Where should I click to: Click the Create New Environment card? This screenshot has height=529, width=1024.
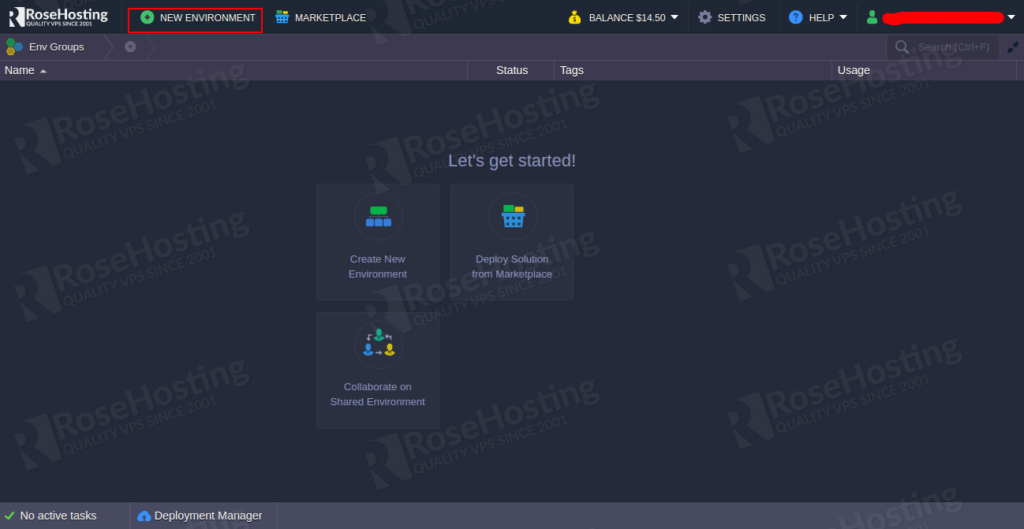378,242
